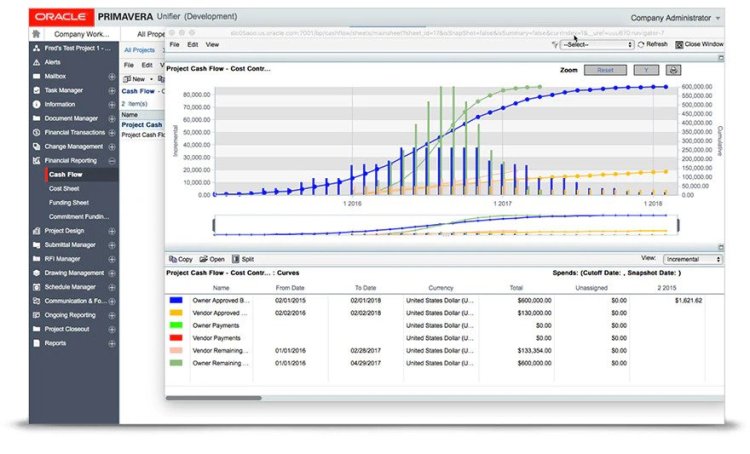
Task: Open the --Select-- filter dropdown
Action: tap(597, 45)
